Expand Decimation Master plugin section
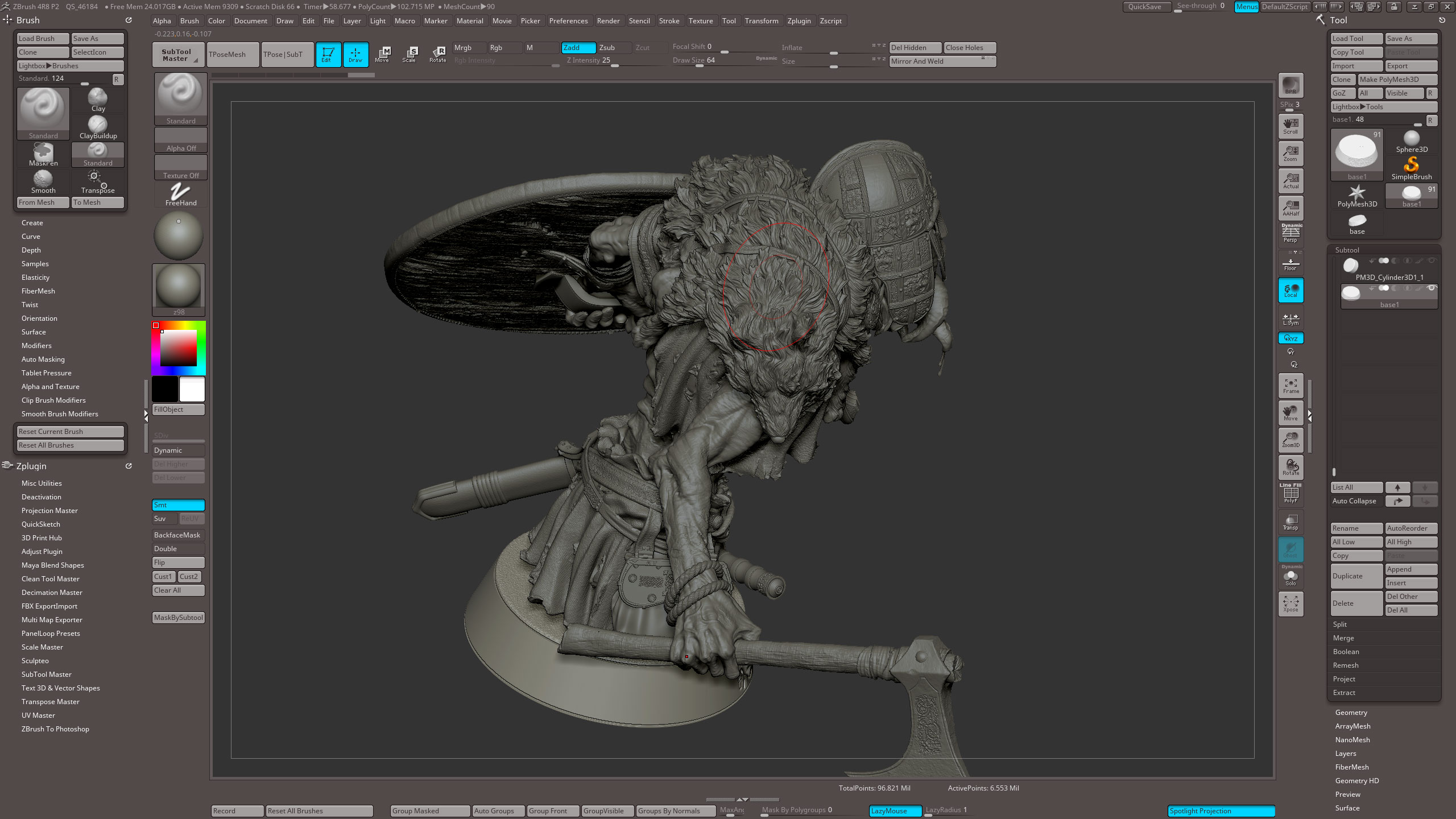1456x819 pixels. tap(52, 593)
